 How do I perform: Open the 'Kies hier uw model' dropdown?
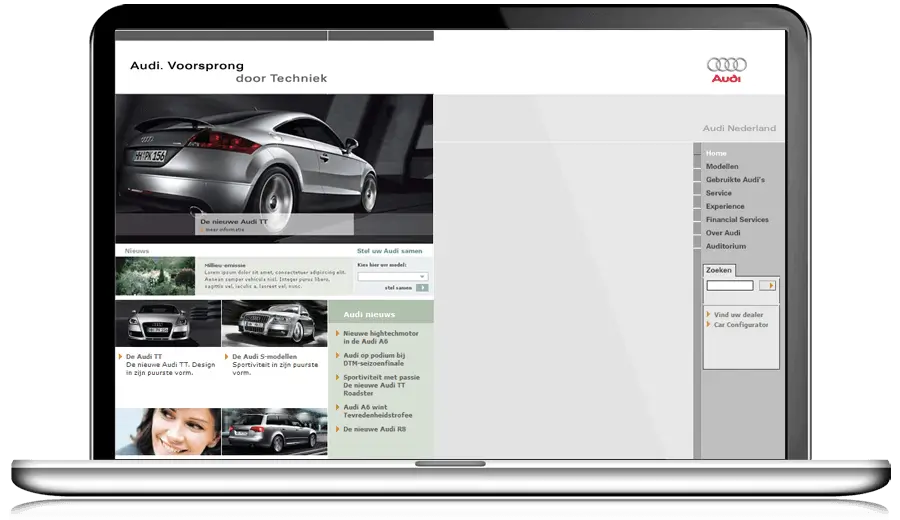[393, 277]
